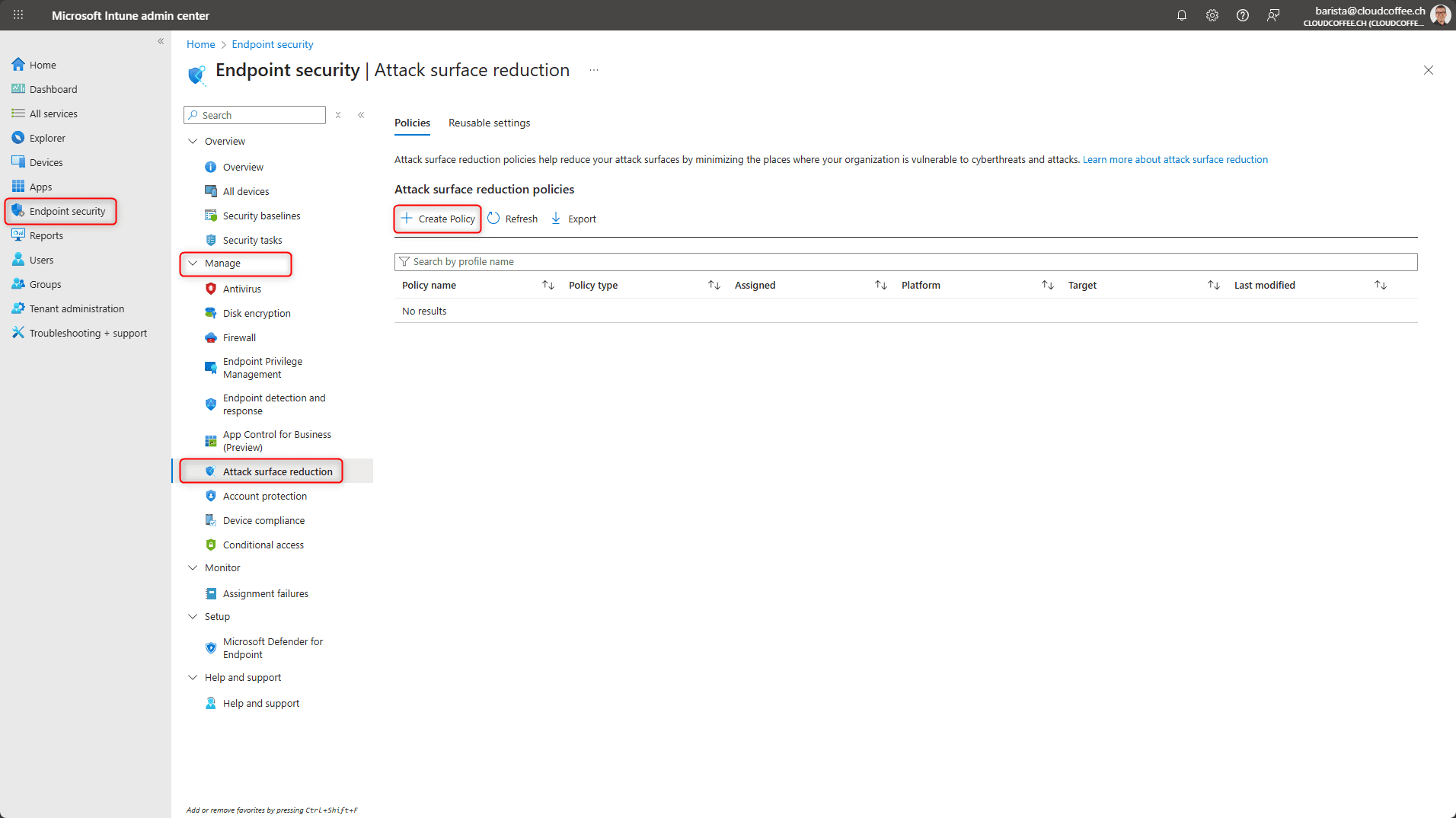
Task: Click the Export download icon
Action: tap(556, 219)
